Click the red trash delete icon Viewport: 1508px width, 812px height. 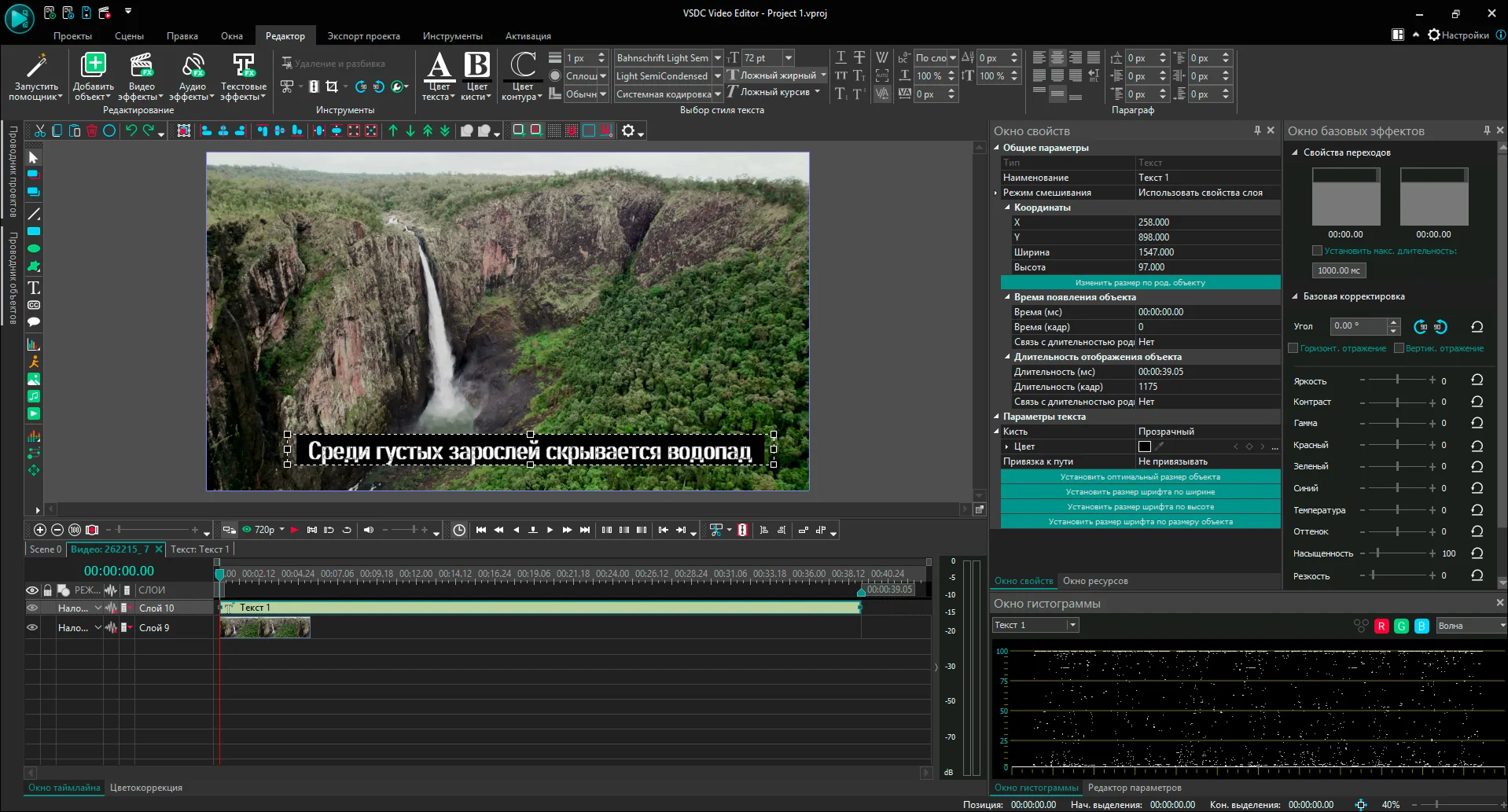pyautogui.click(x=92, y=130)
